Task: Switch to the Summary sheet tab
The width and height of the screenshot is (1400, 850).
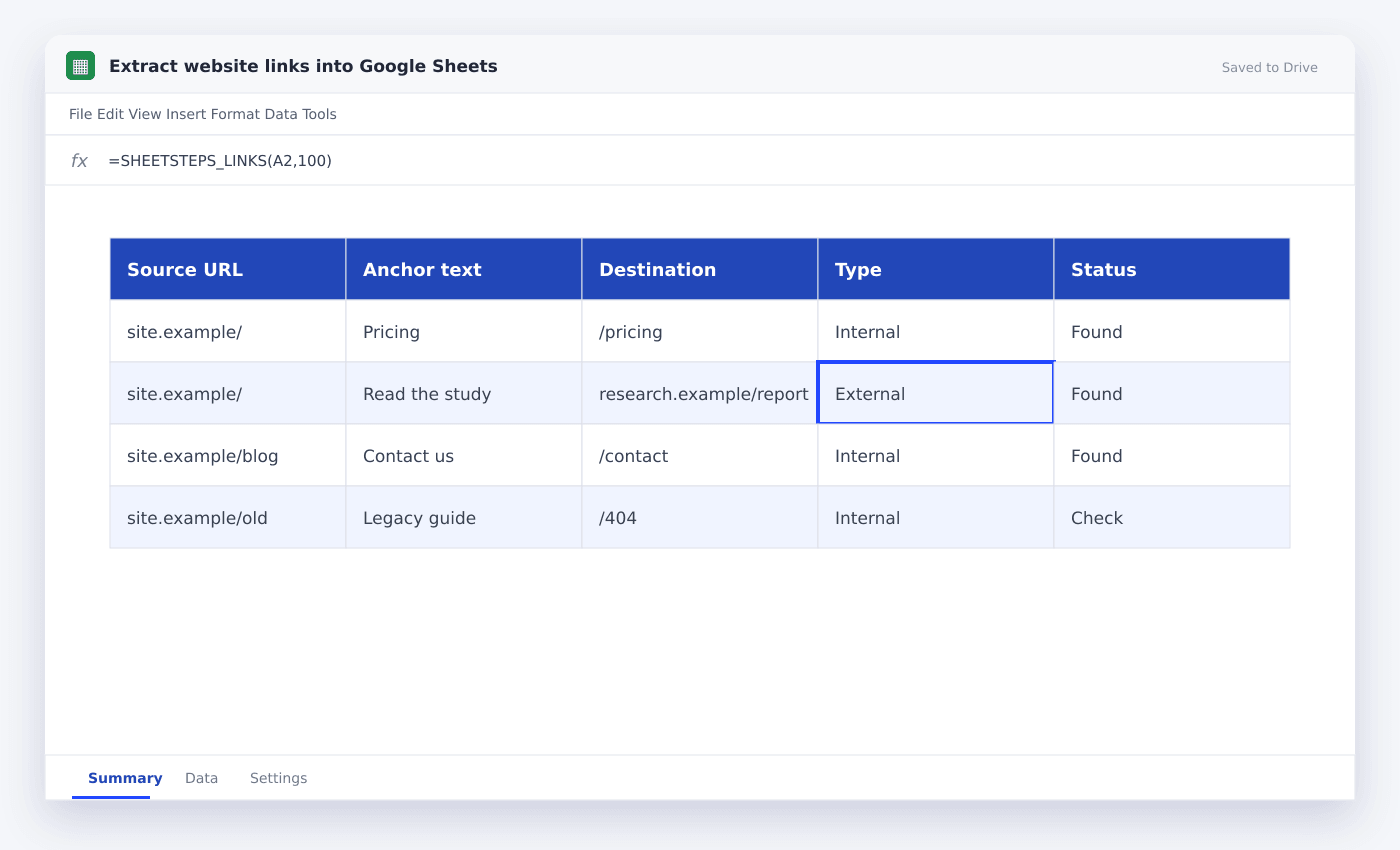Action: click(125, 778)
